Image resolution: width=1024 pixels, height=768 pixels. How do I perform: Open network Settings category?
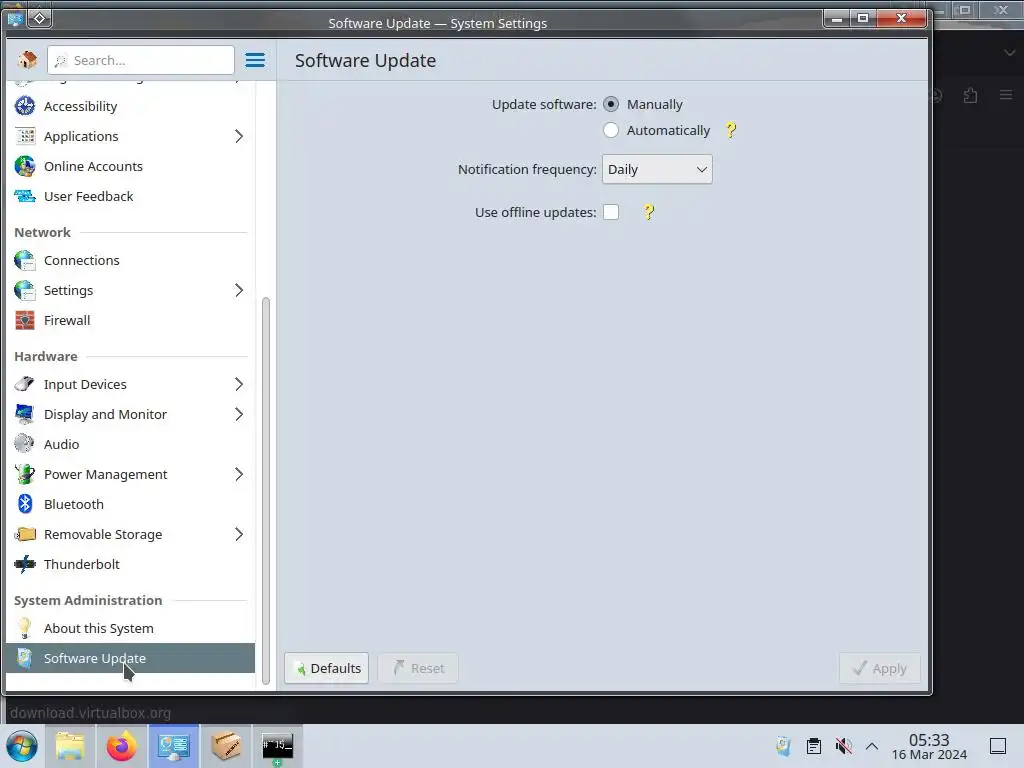coord(131,291)
